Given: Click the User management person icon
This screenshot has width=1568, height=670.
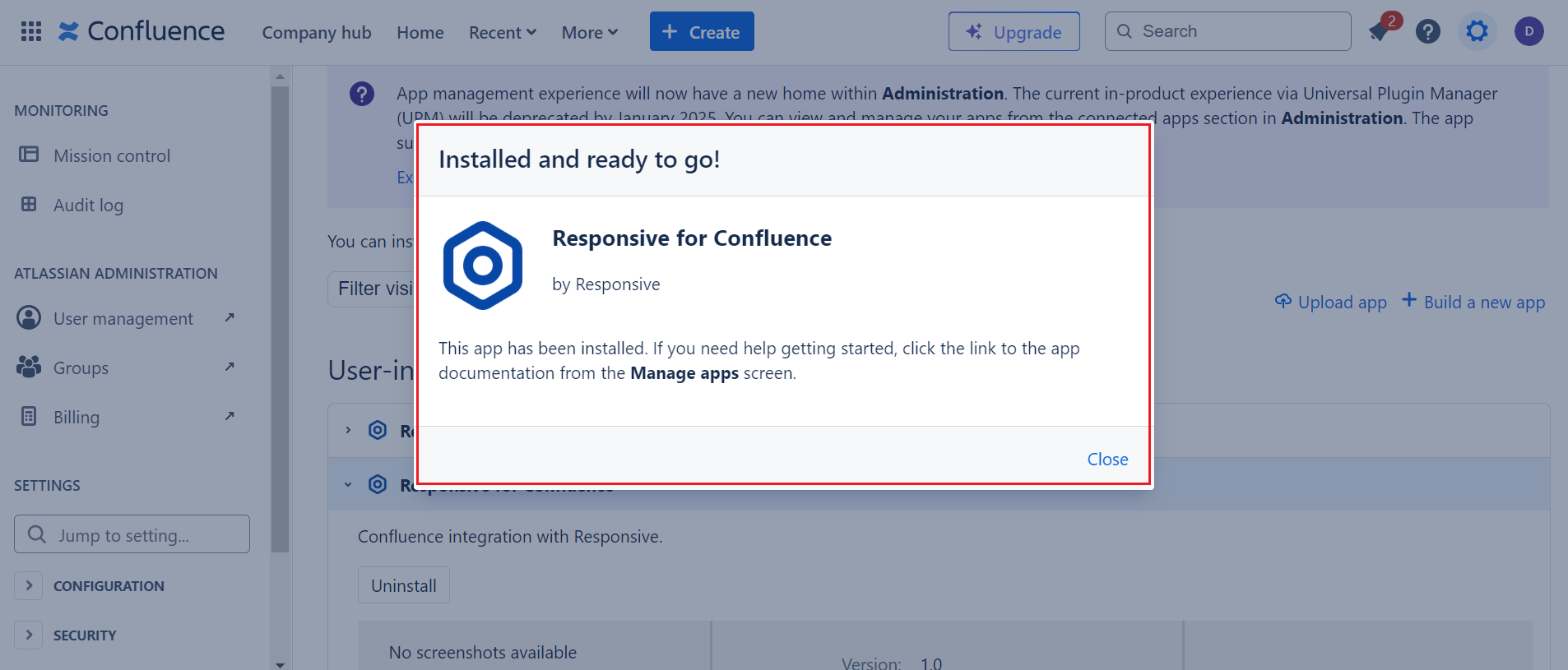Looking at the screenshot, I should [x=29, y=318].
